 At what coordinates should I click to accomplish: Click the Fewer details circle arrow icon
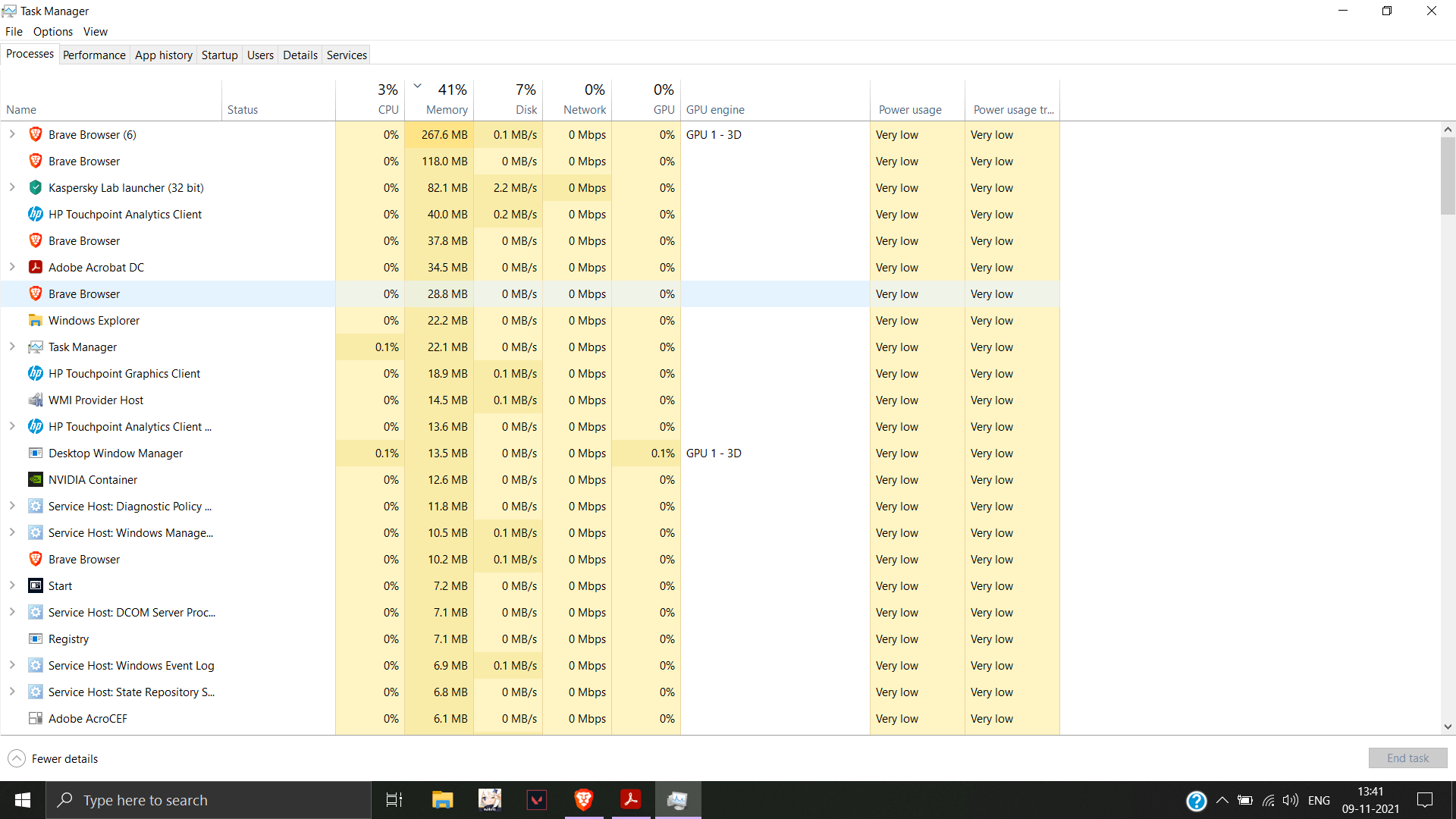[x=17, y=758]
